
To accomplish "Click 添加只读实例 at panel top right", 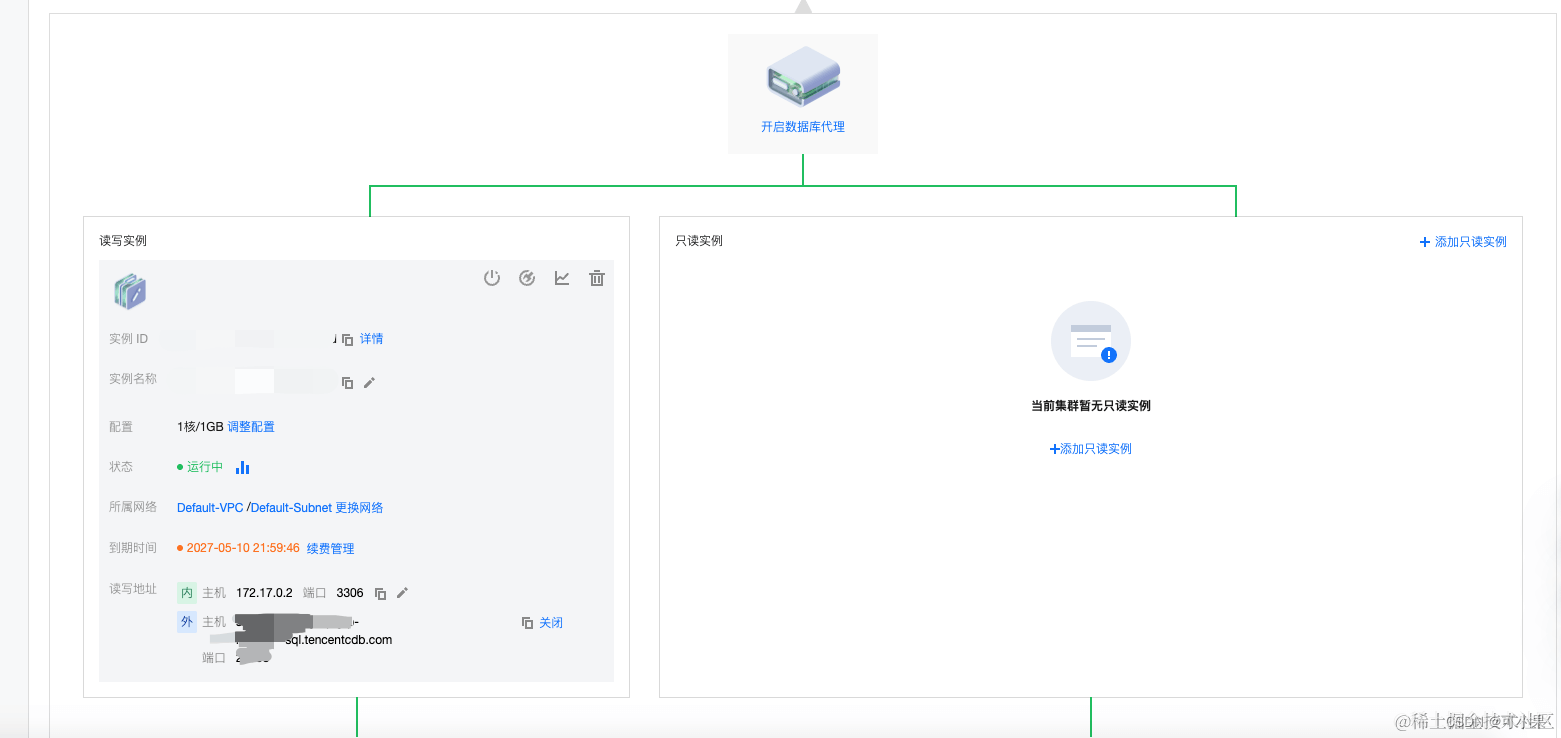I will pos(1463,242).
